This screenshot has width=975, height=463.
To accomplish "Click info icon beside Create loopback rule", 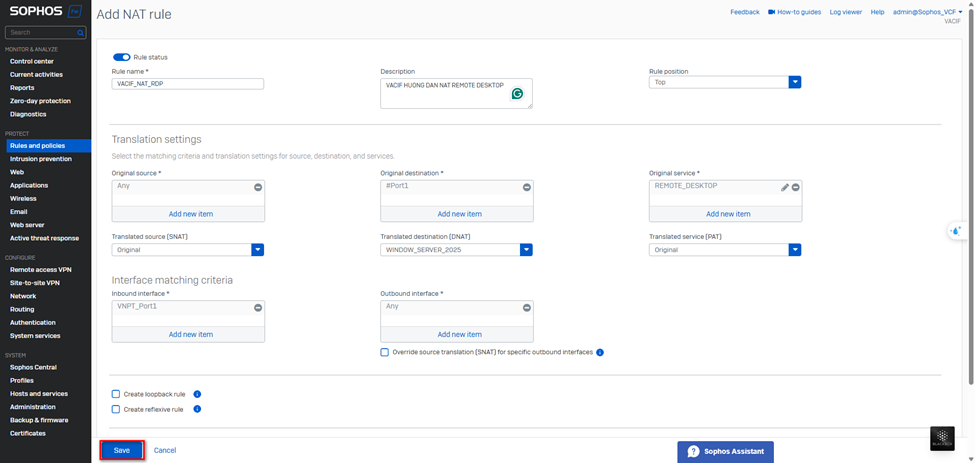I will [197, 394].
